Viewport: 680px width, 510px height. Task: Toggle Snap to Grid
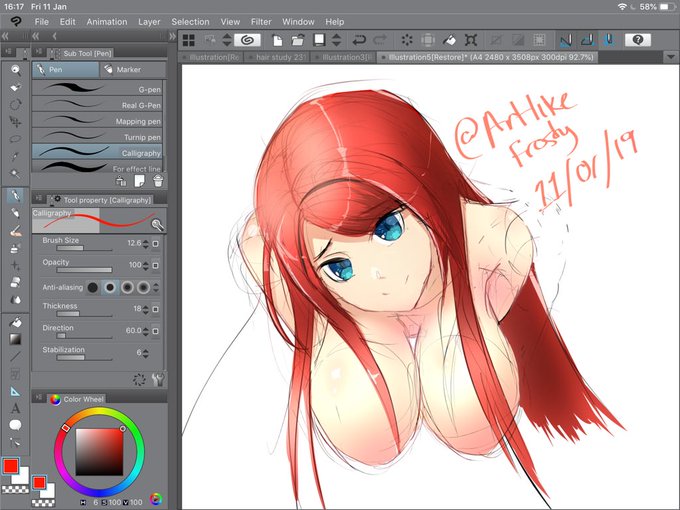(x=609, y=40)
